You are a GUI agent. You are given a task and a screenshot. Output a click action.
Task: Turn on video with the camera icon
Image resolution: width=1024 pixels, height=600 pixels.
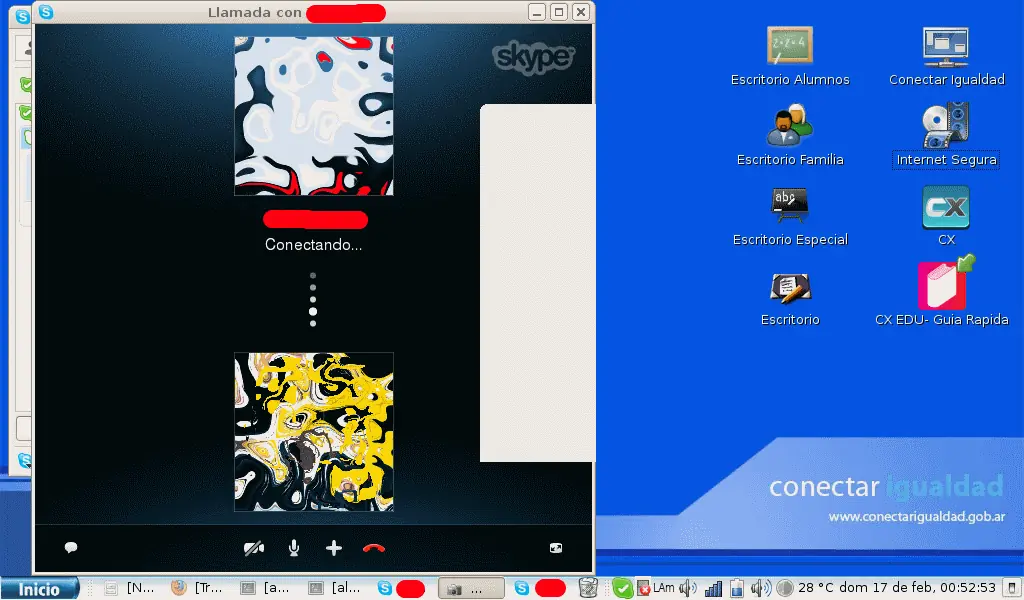point(253,548)
